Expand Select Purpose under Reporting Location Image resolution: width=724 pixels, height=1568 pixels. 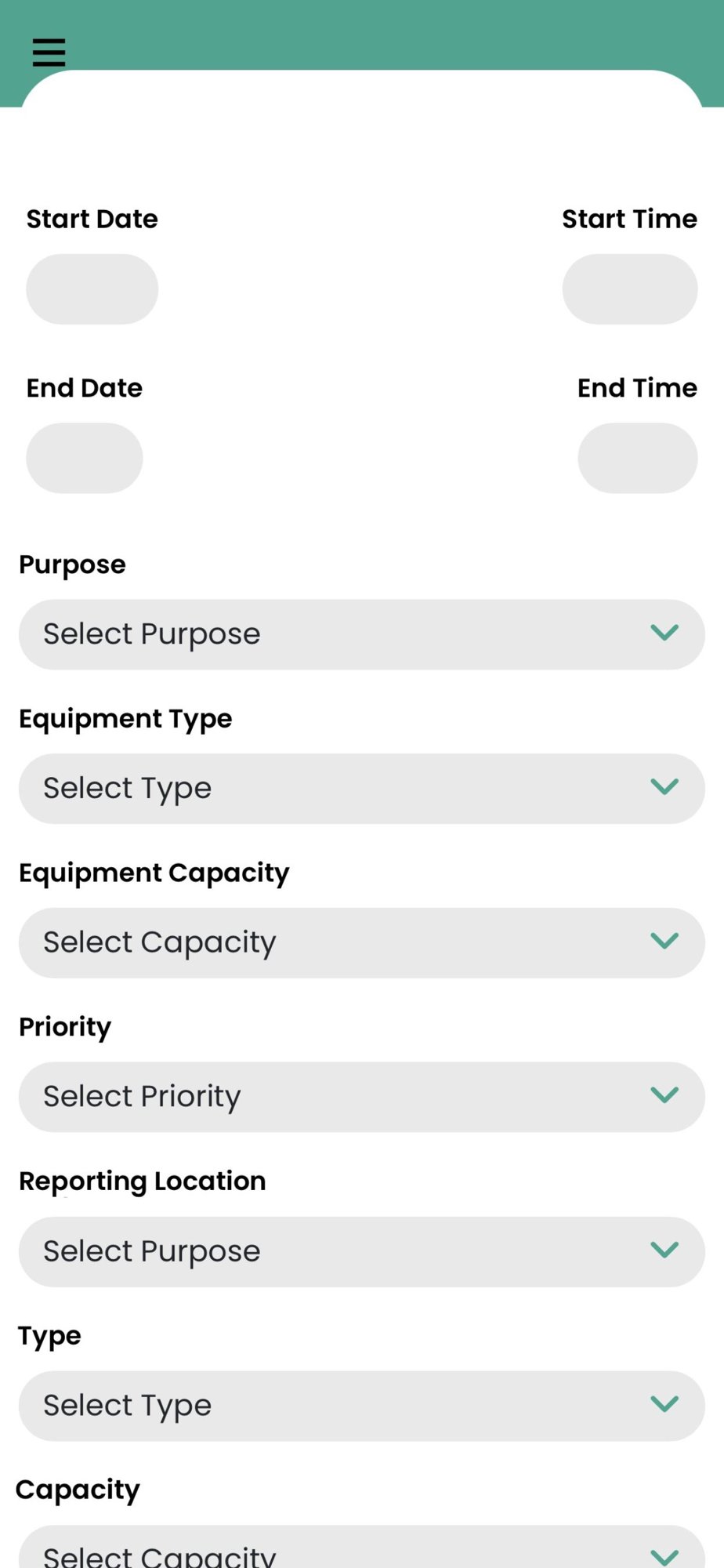tap(362, 1251)
